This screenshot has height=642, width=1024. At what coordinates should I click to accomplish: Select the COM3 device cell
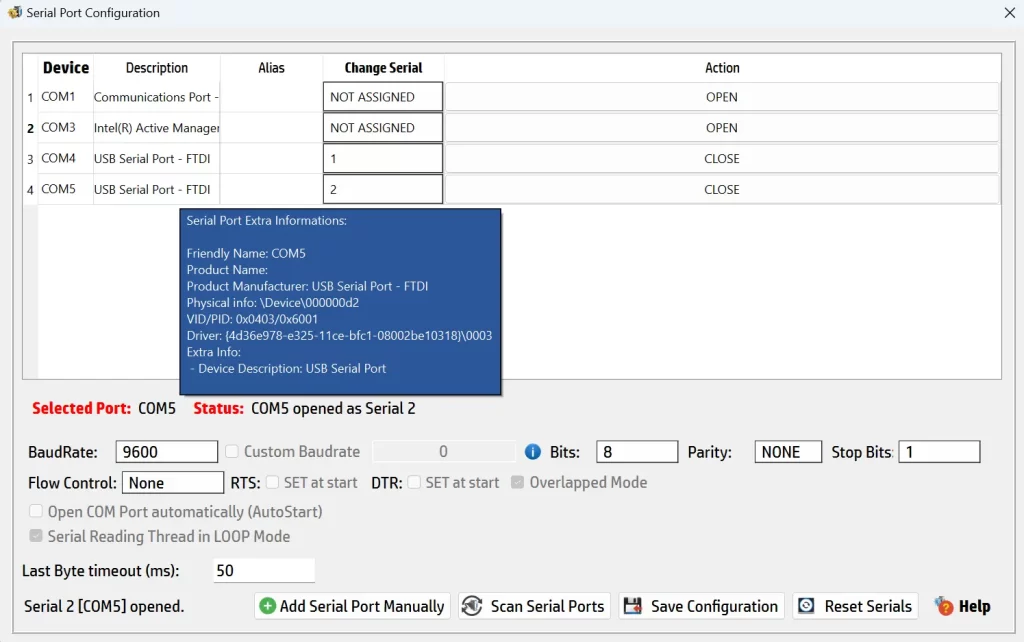[65, 127]
